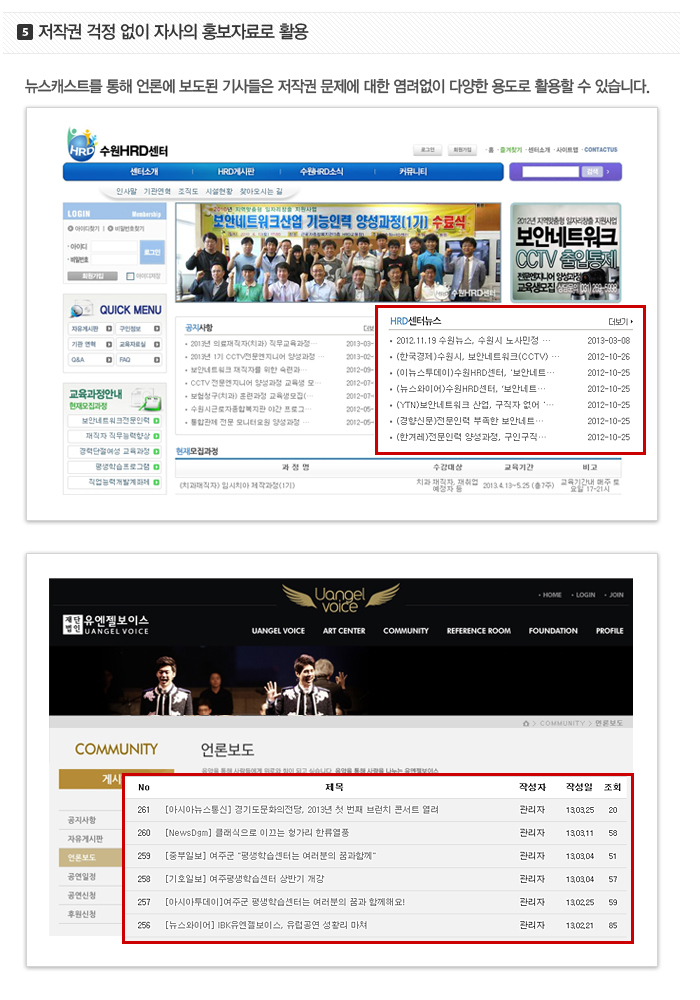Click the 즐겨찾기 top link
This screenshot has width=700, height=1000.
click(510, 150)
